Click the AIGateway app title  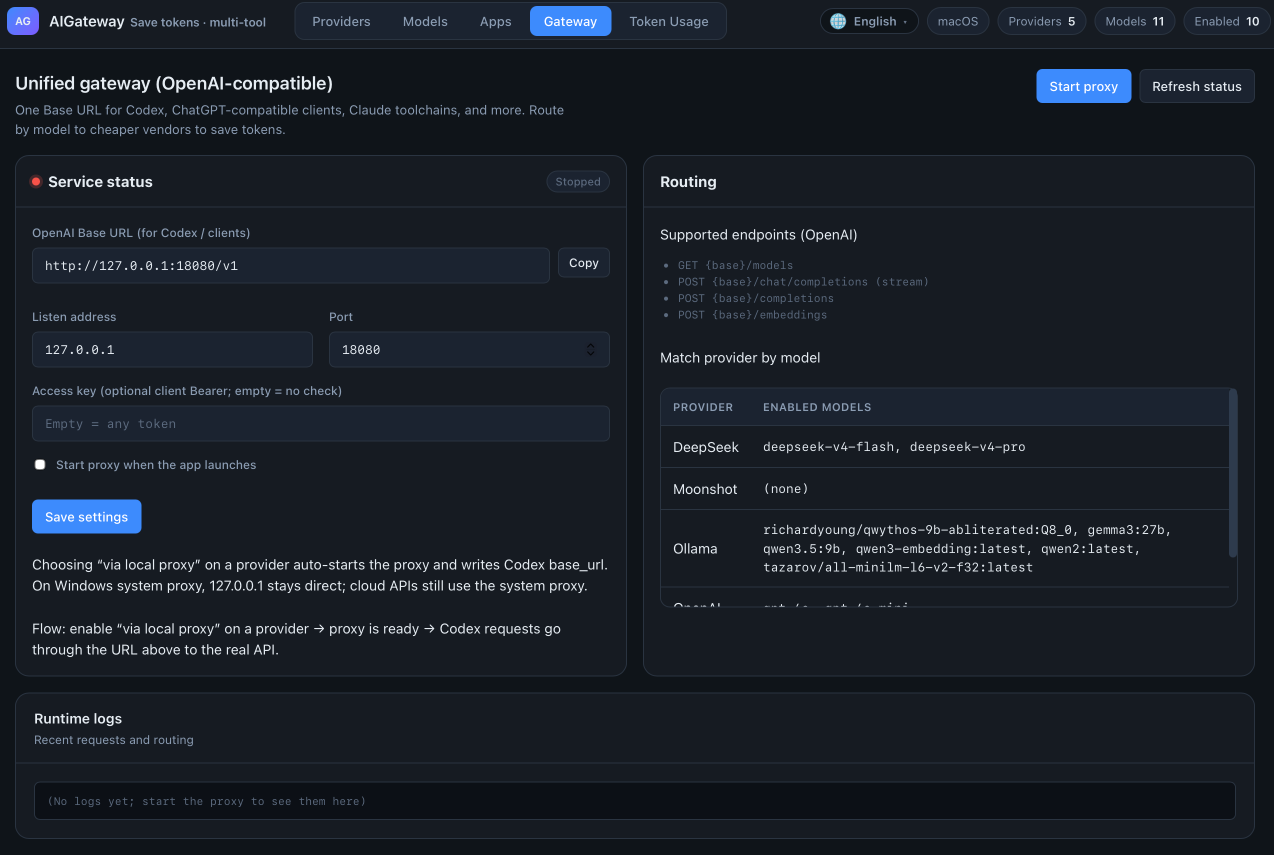point(87,21)
